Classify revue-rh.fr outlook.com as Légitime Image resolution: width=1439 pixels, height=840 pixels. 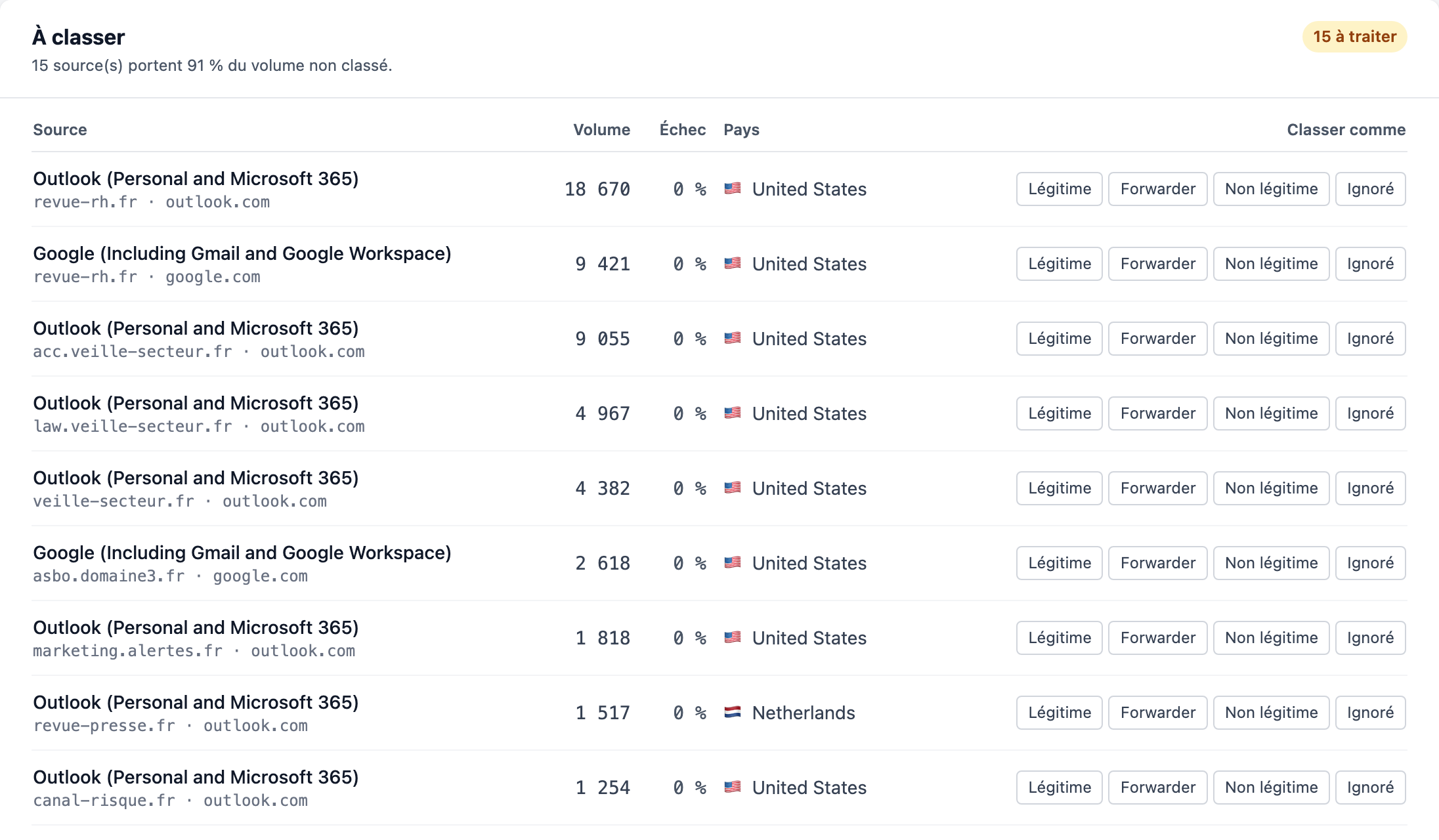point(1059,189)
